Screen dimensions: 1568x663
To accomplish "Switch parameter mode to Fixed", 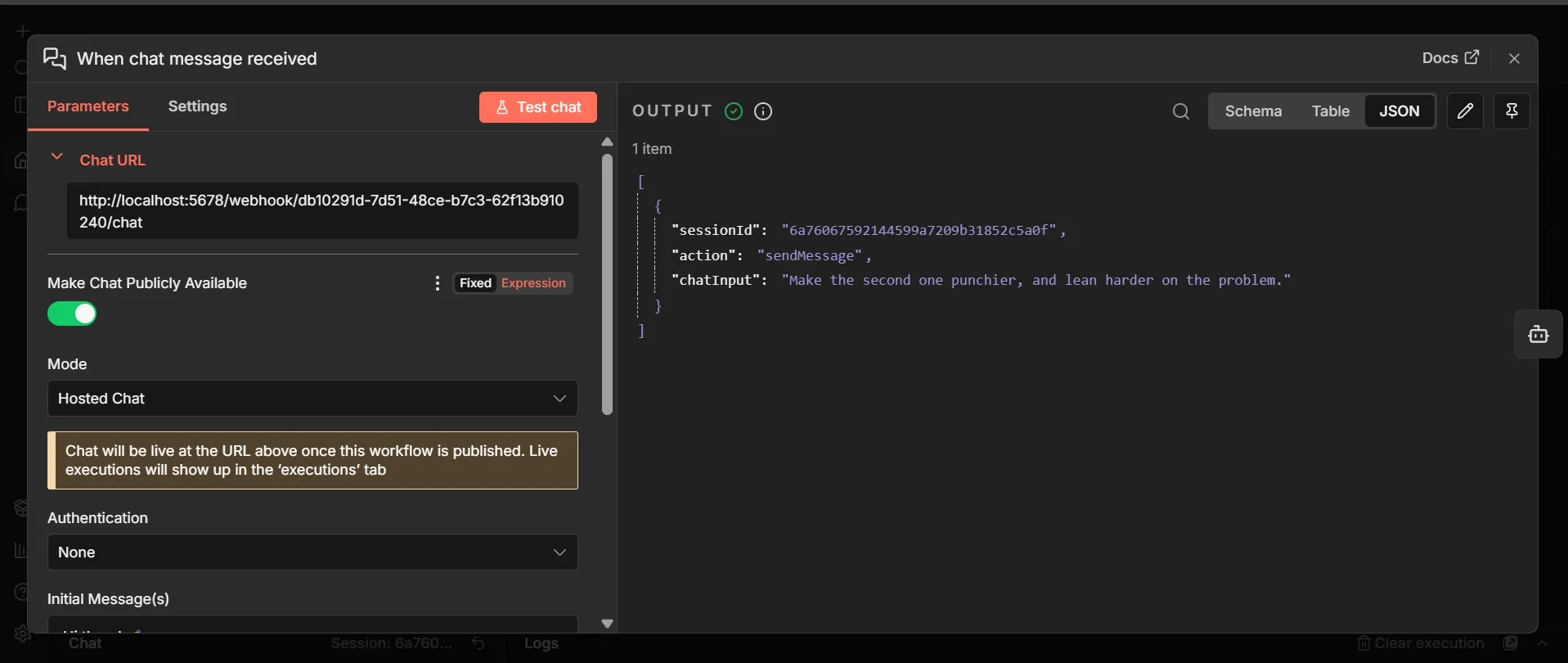I will point(475,283).
